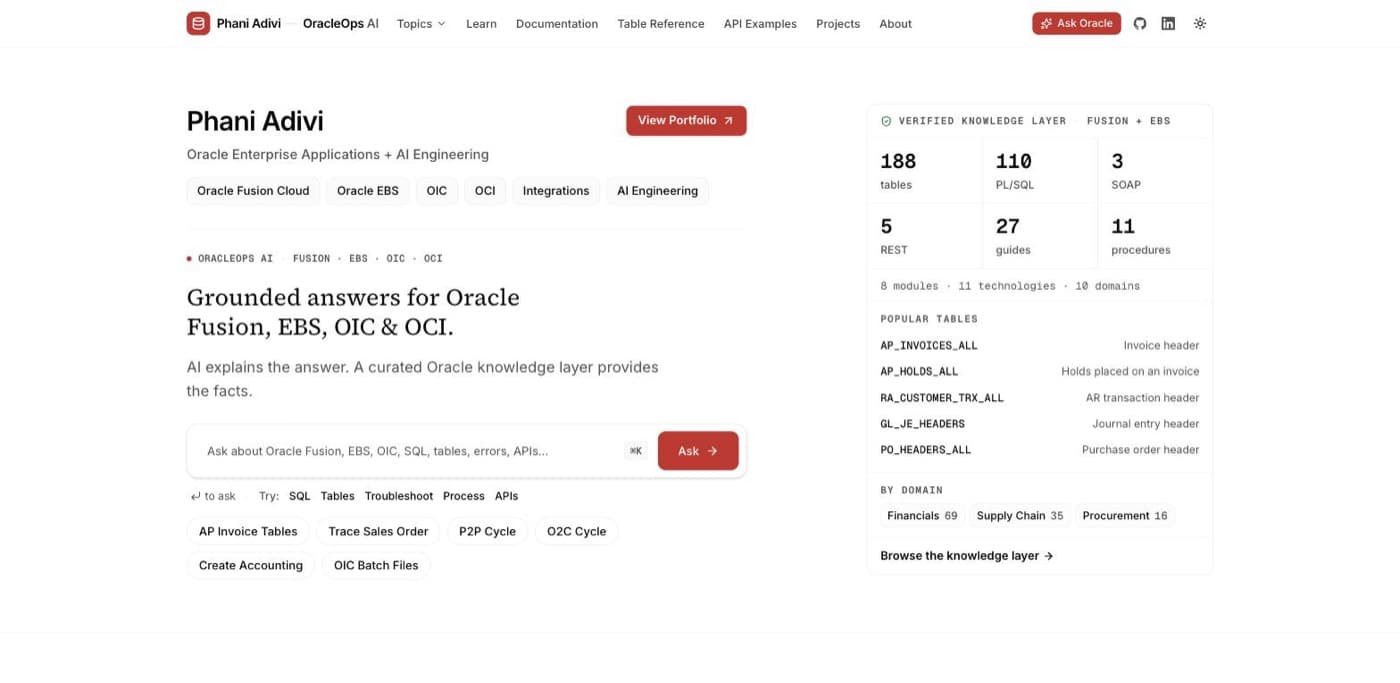This screenshot has width=1400, height=683.
Task: Select the Integrations tag chip
Action: click(x=556, y=191)
